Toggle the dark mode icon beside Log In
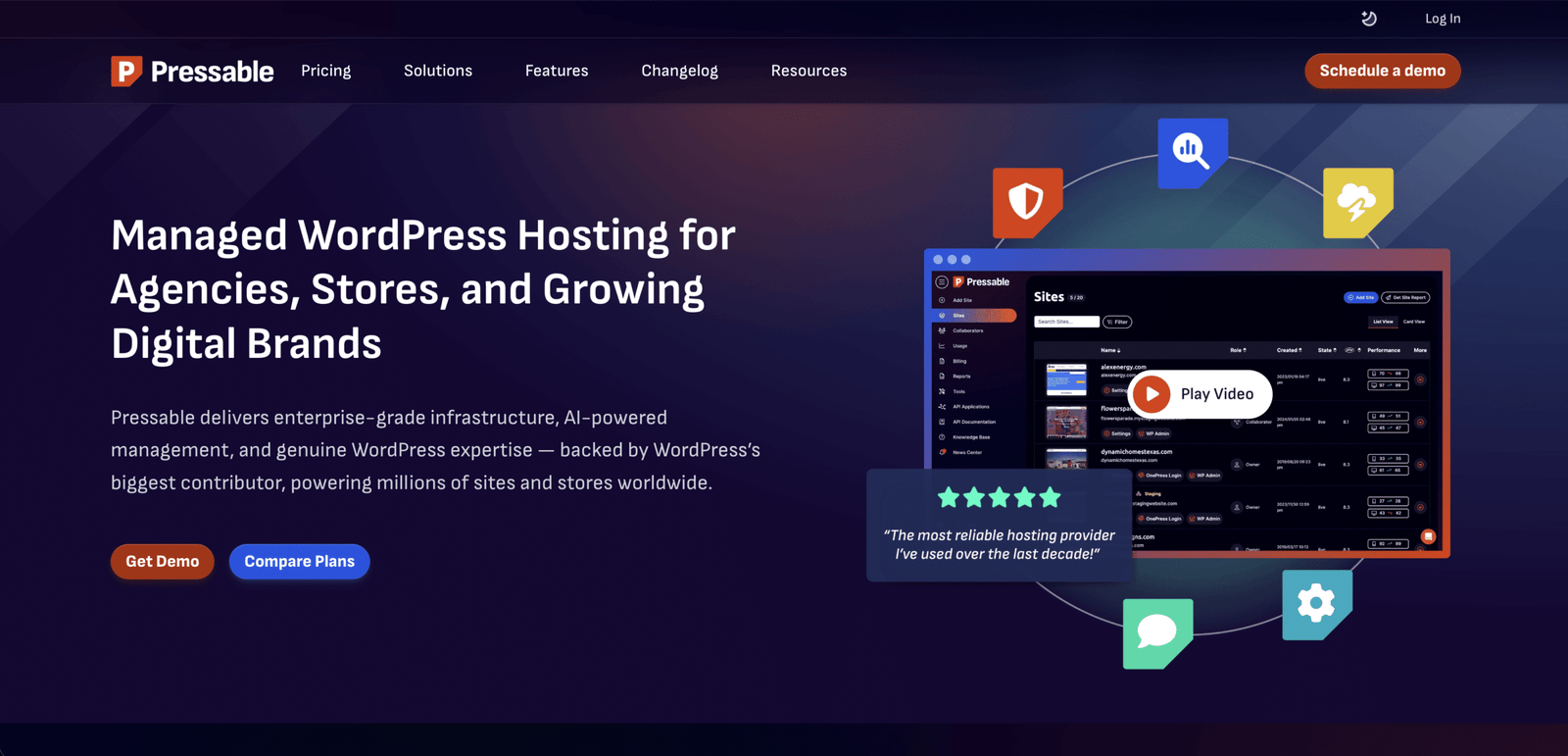 1369,19
